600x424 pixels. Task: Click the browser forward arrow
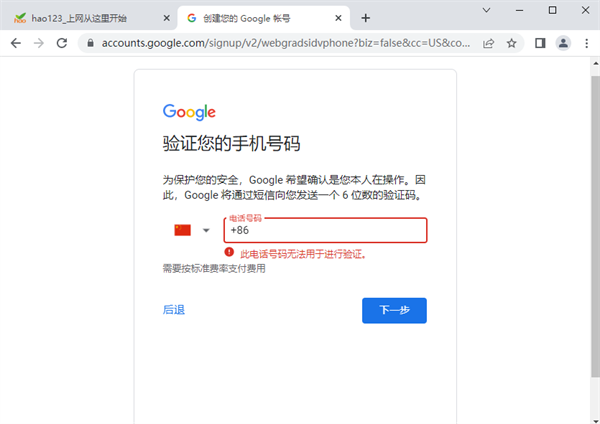click(38, 43)
